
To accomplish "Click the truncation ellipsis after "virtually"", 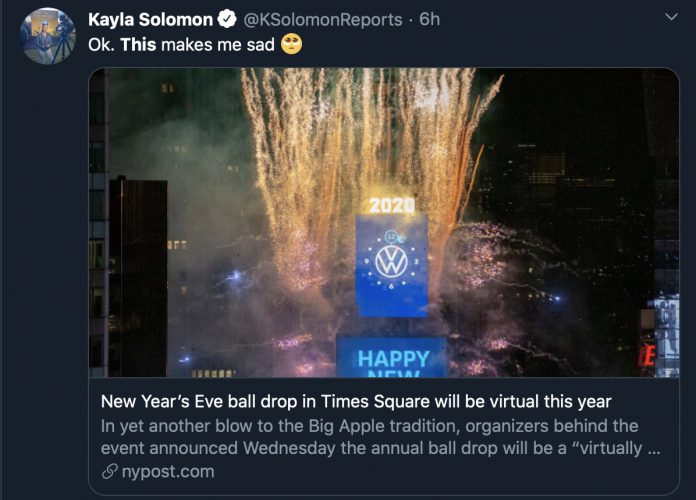I will pos(654,449).
